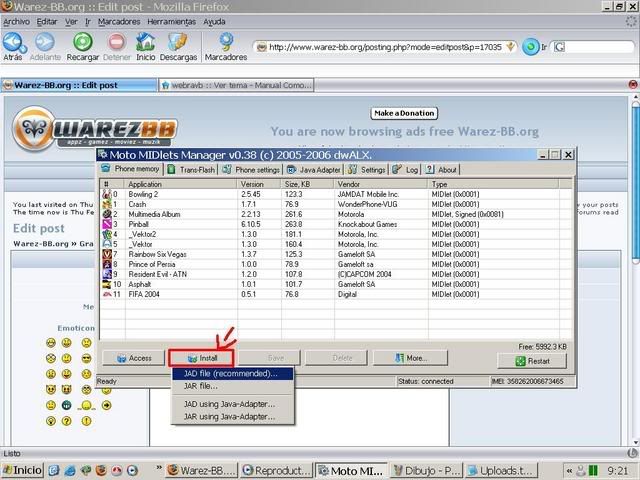Open the Trans-Flash tab
The width and height of the screenshot is (640, 480).
click(x=191, y=169)
